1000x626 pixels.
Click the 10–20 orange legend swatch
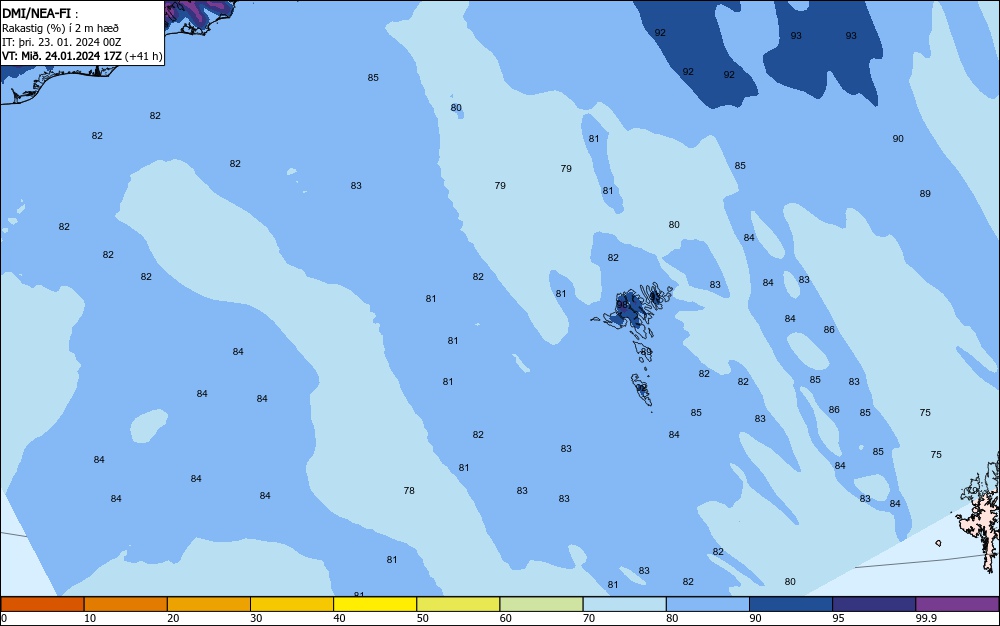126,604
